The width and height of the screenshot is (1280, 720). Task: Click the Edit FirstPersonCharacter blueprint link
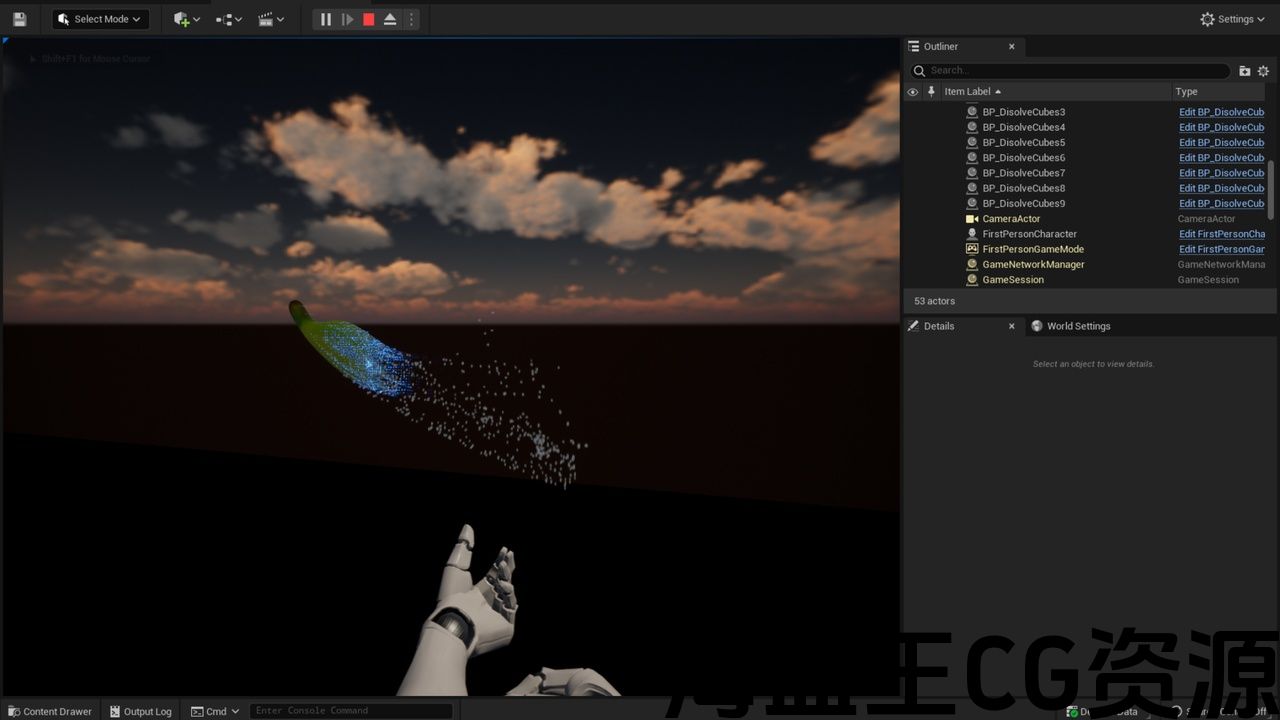[1221, 234]
